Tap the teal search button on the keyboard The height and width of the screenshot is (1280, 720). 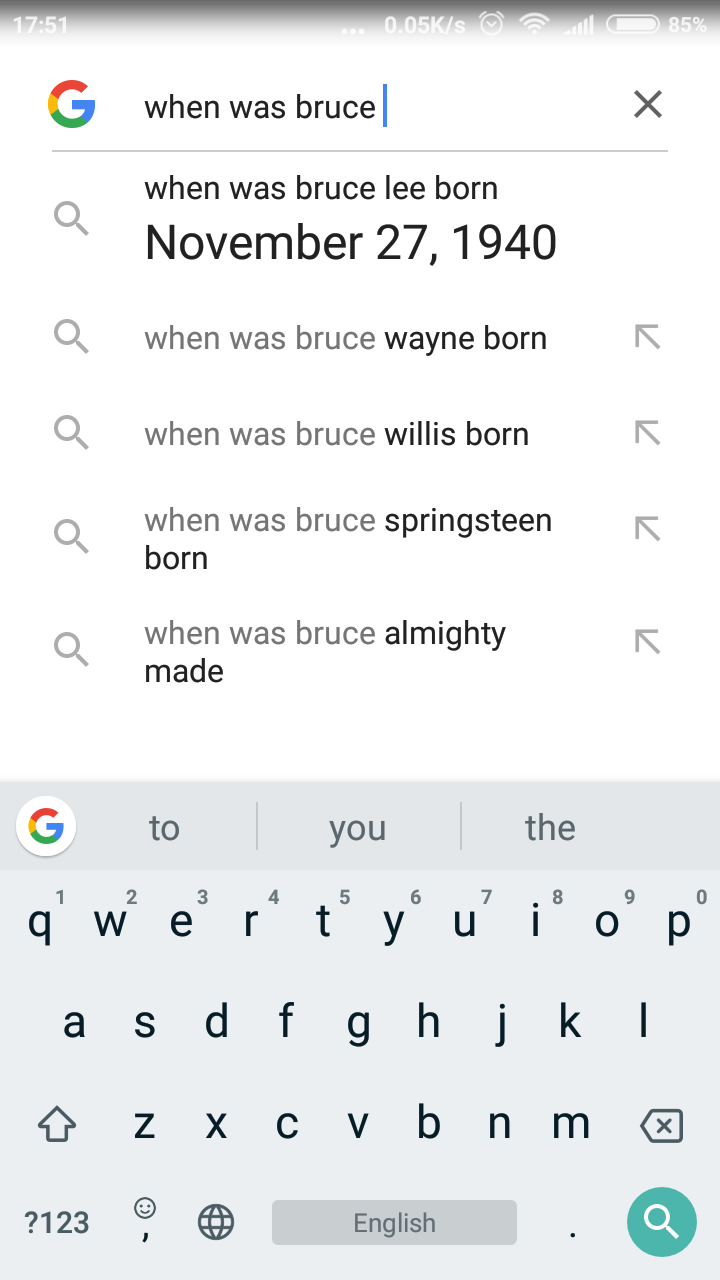(x=661, y=1221)
